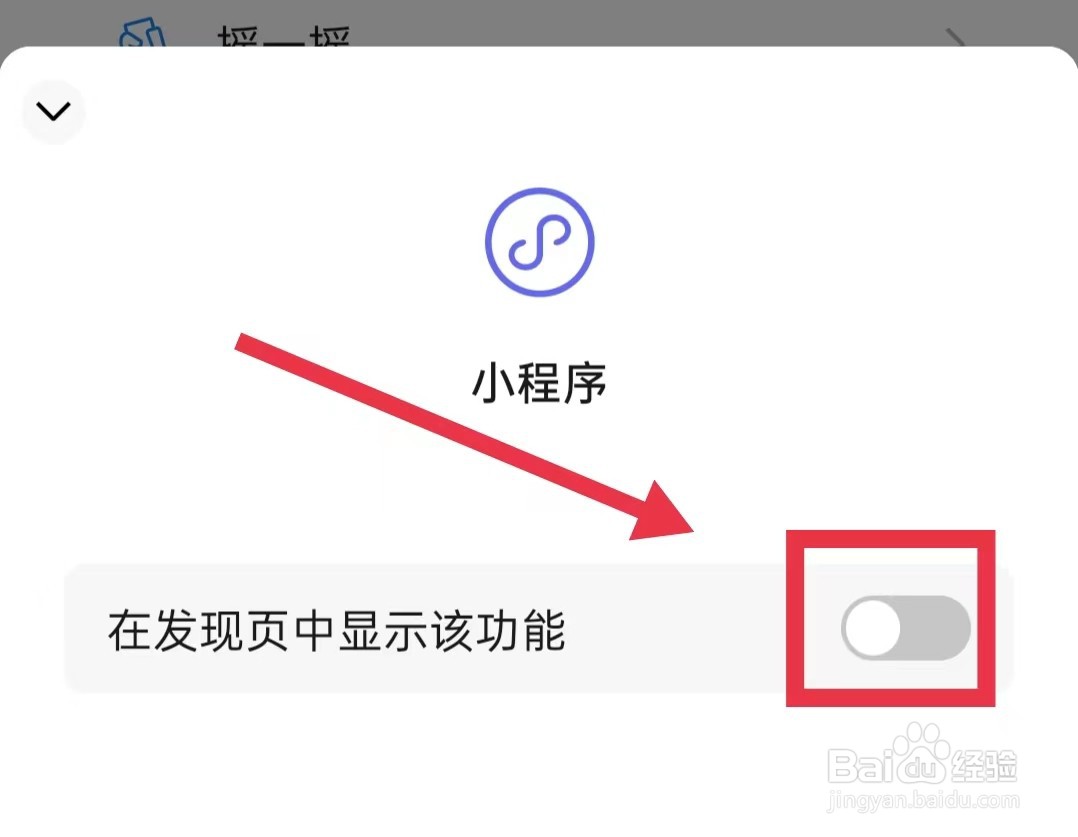Screen dimensions: 1078x837
Task: Tap the purple Mini Program icon
Action: point(540,242)
